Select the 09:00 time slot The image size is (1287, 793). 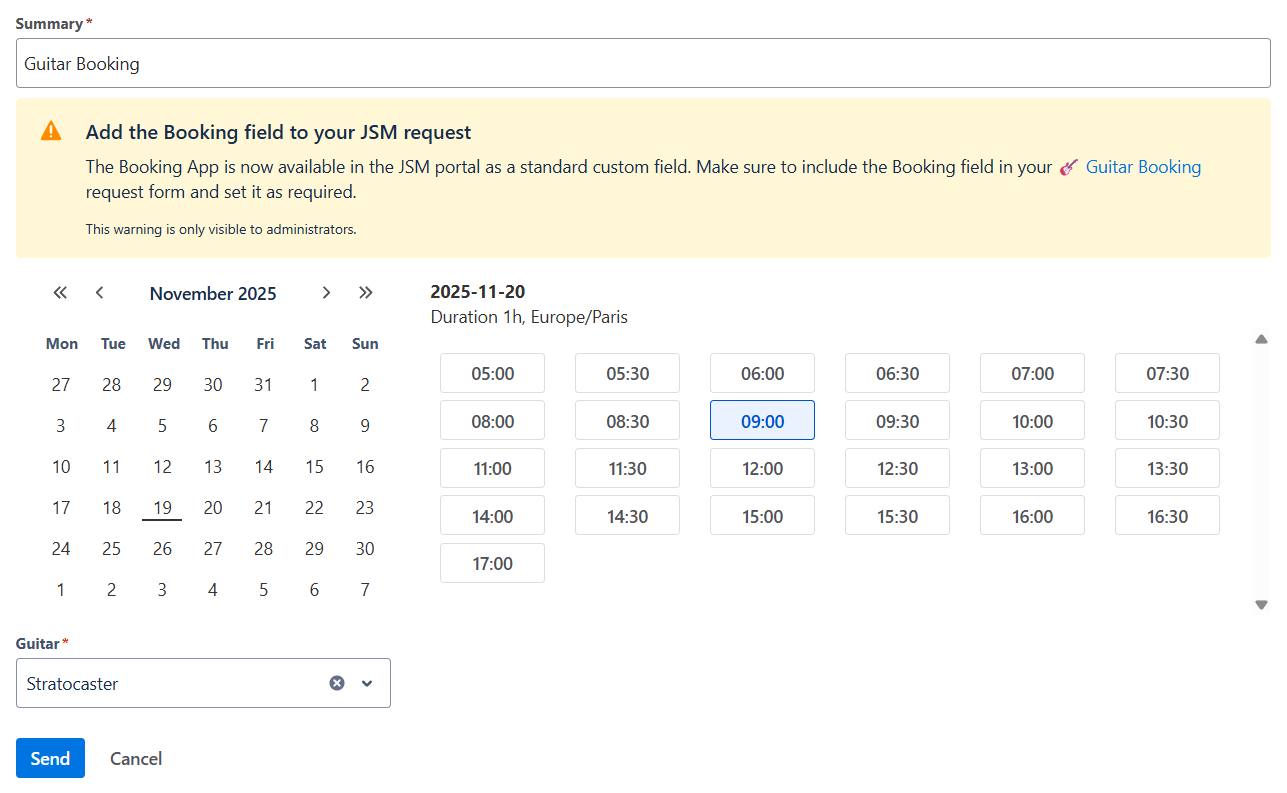click(762, 421)
